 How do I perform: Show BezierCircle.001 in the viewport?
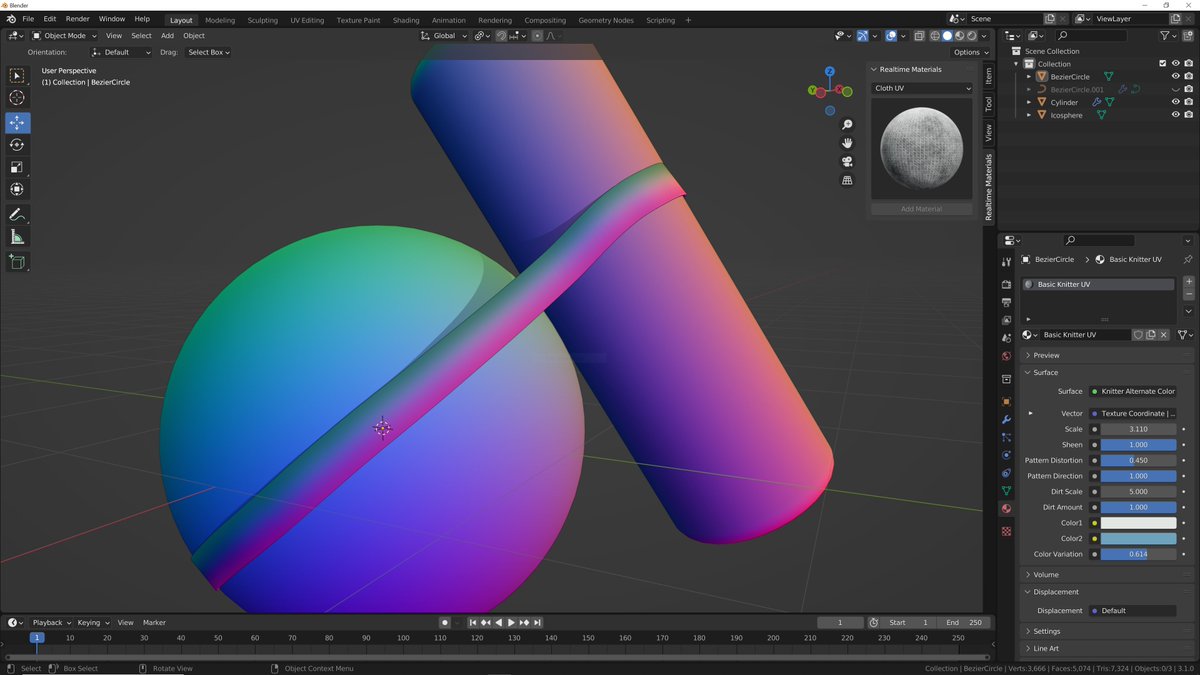(x=1176, y=89)
